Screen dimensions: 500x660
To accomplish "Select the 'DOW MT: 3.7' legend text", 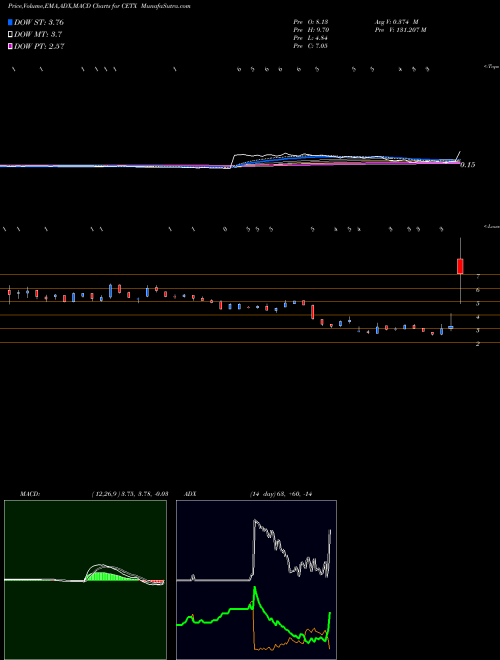I will (36, 35).
